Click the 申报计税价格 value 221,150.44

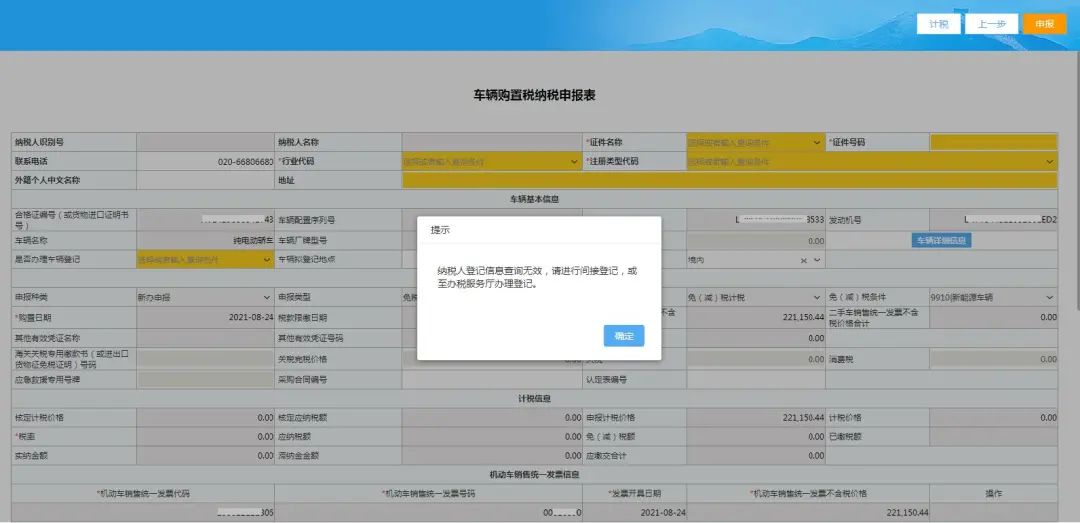click(756, 418)
